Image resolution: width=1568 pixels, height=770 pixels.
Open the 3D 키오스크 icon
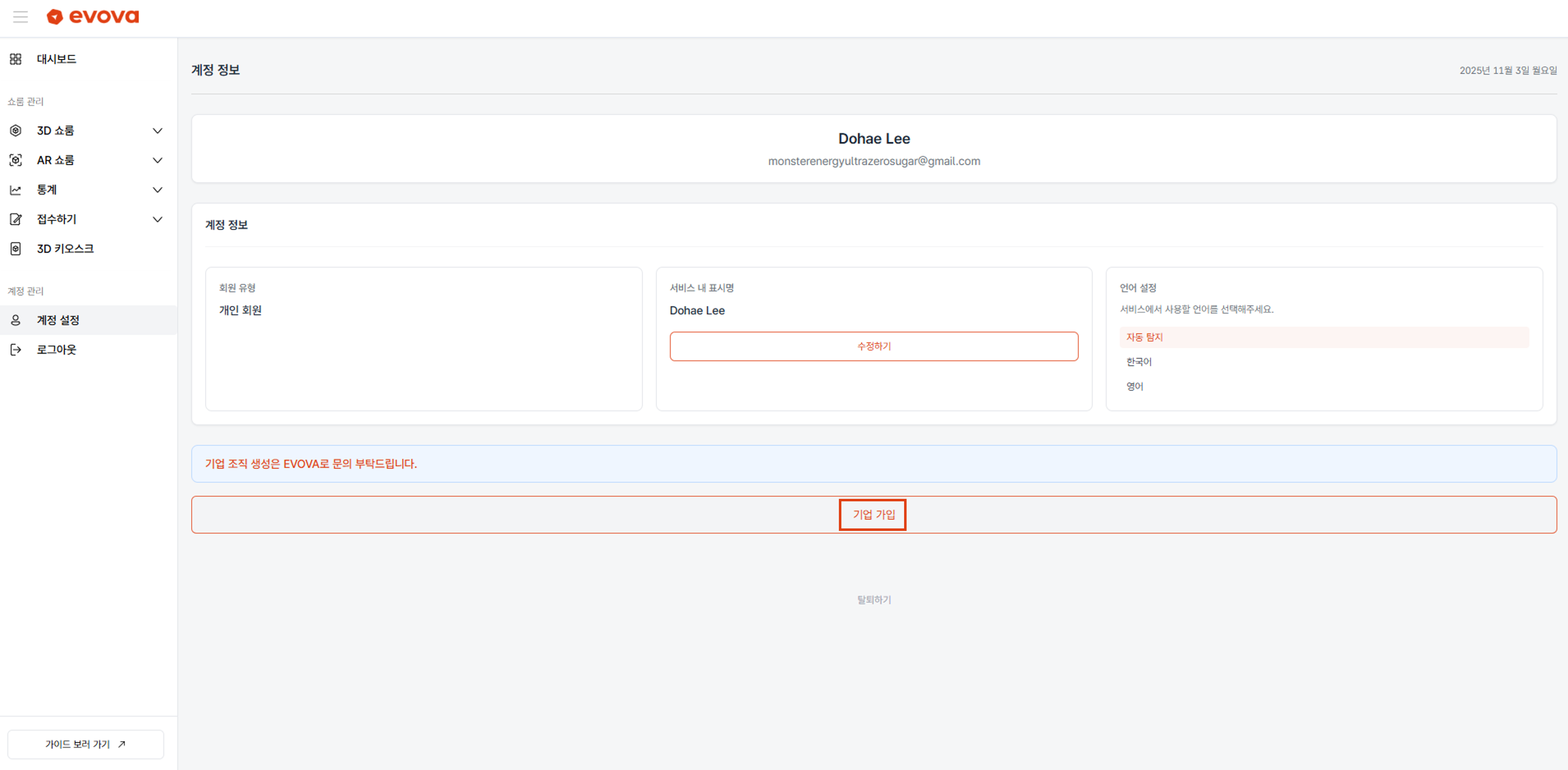16,248
